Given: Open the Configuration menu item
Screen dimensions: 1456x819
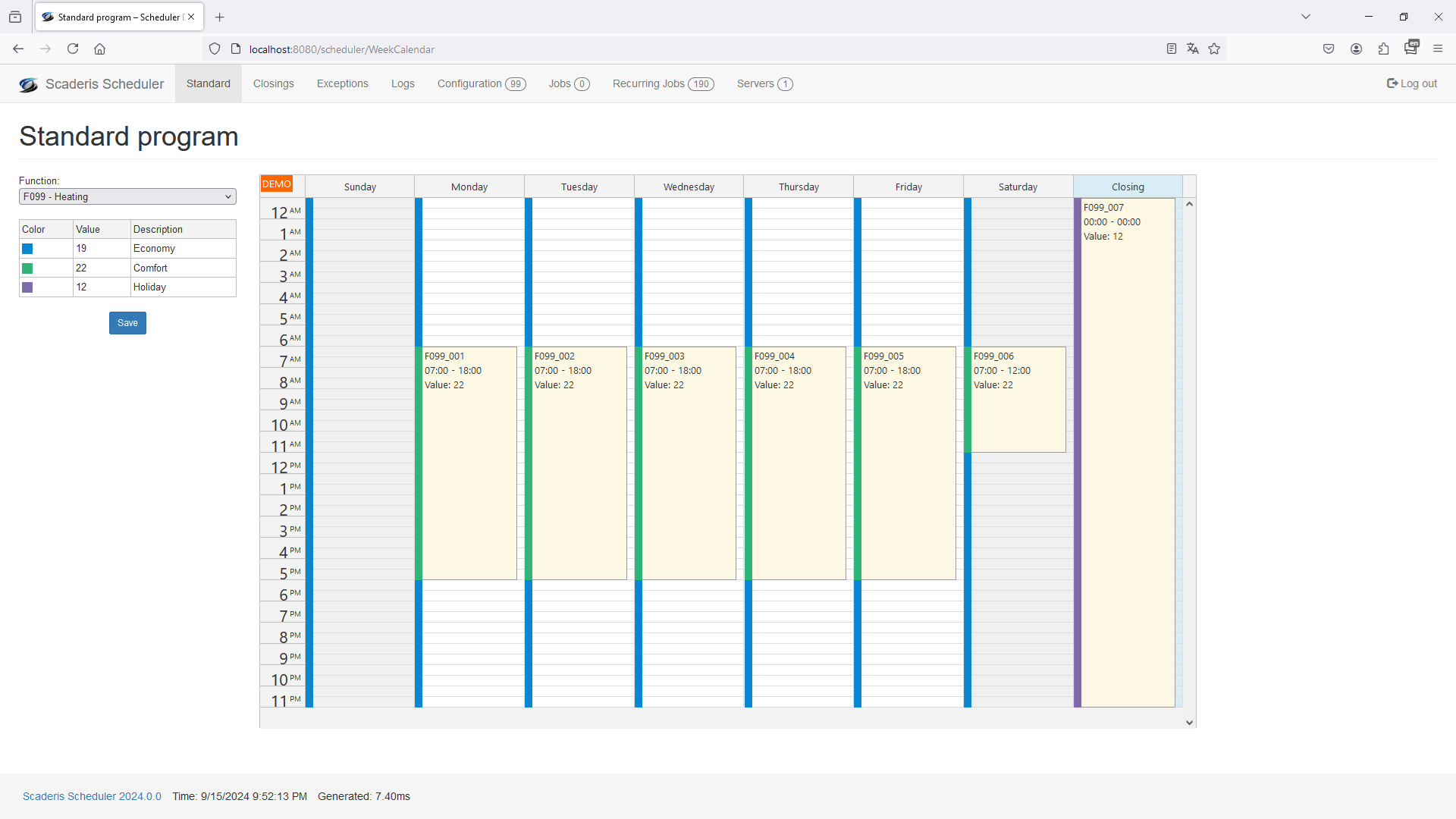Looking at the screenshot, I should pyautogui.click(x=481, y=83).
